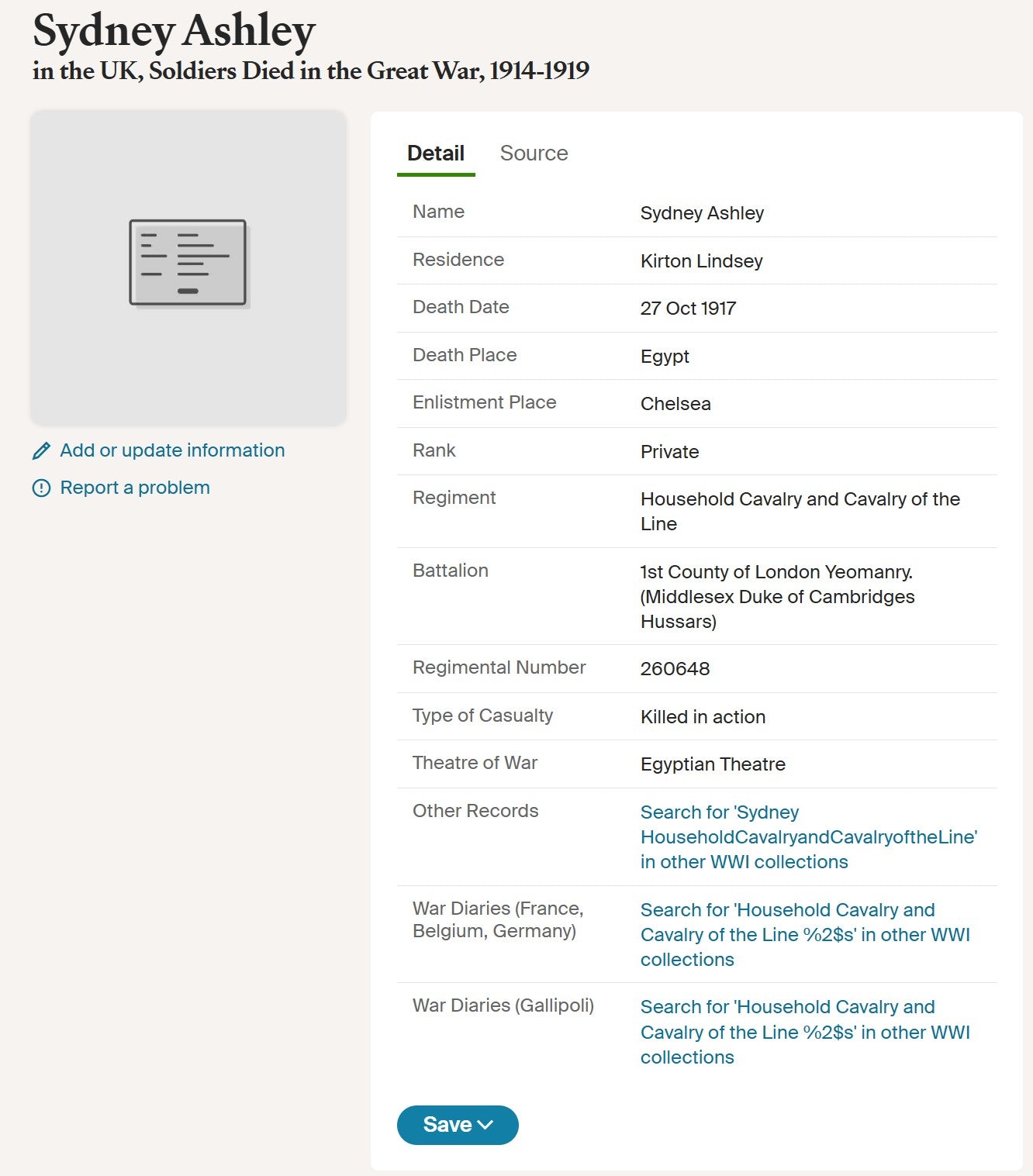Click the Death Date value 27 Oct 1917
1033x1176 pixels.
click(x=688, y=309)
